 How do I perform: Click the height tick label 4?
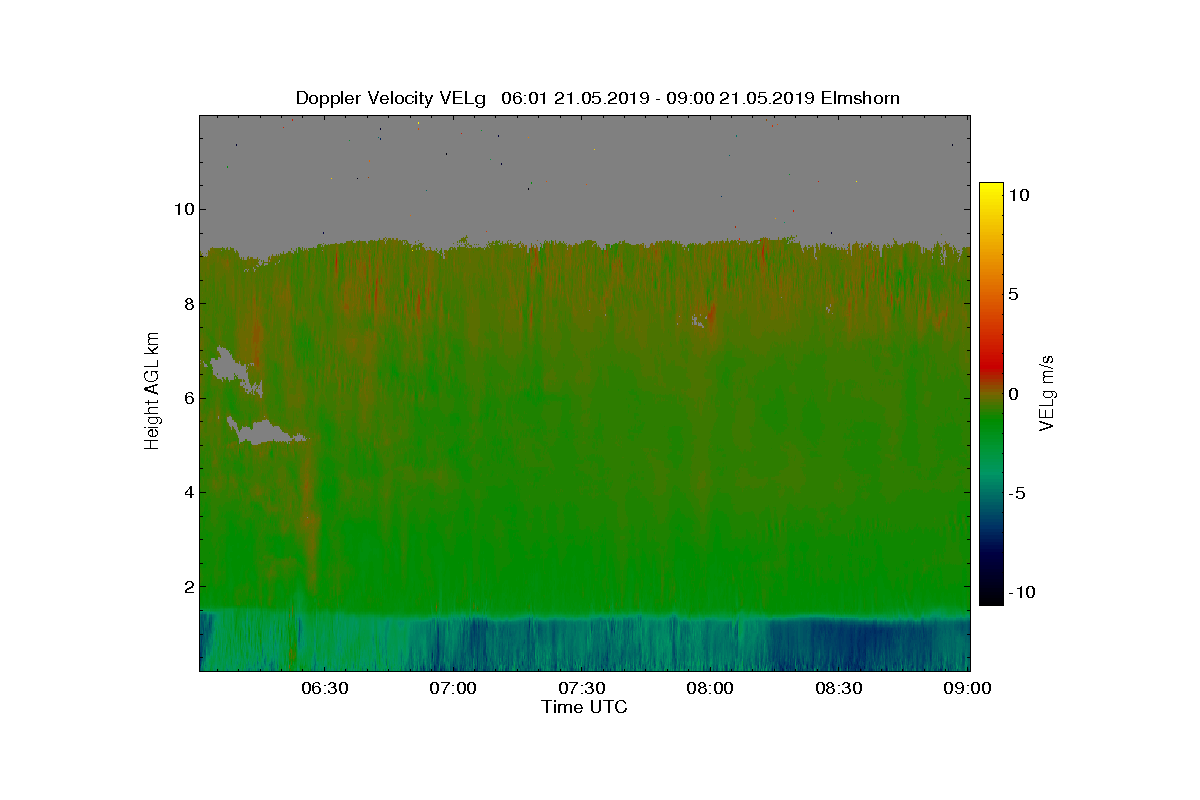click(187, 492)
